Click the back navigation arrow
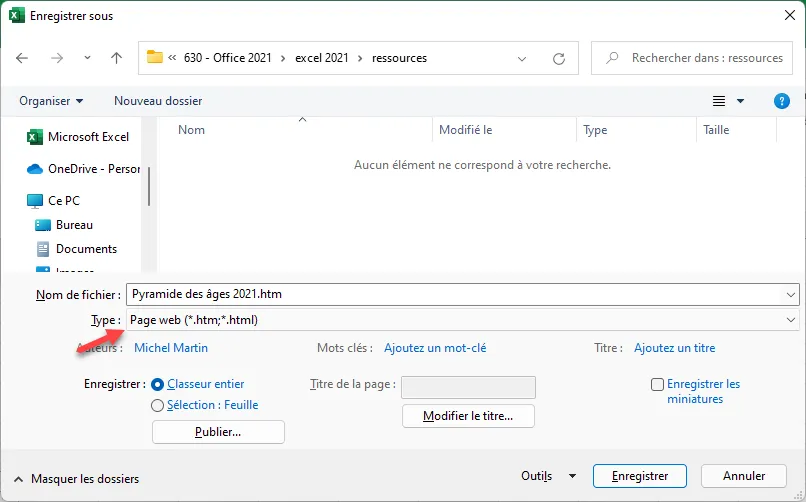806x502 pixels. click(23, 58)
